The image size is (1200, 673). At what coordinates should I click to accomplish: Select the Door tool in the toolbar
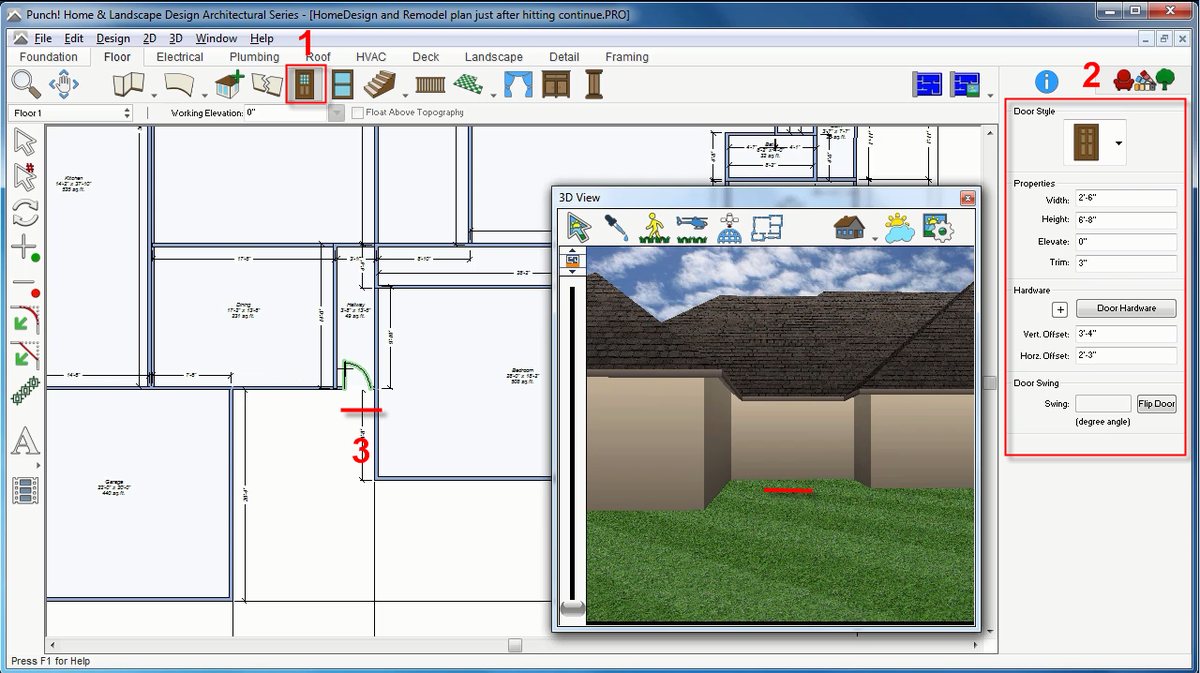[x=304, y=84]
